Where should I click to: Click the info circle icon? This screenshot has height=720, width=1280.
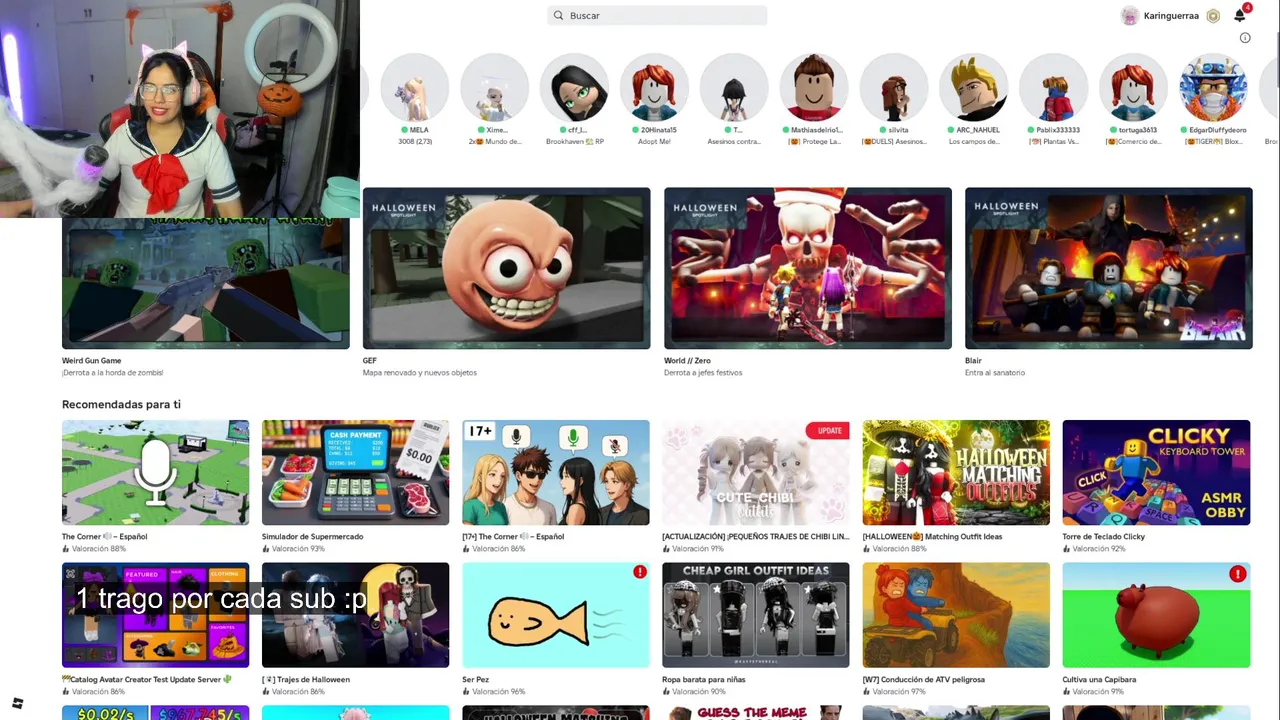coord(1245,38)
